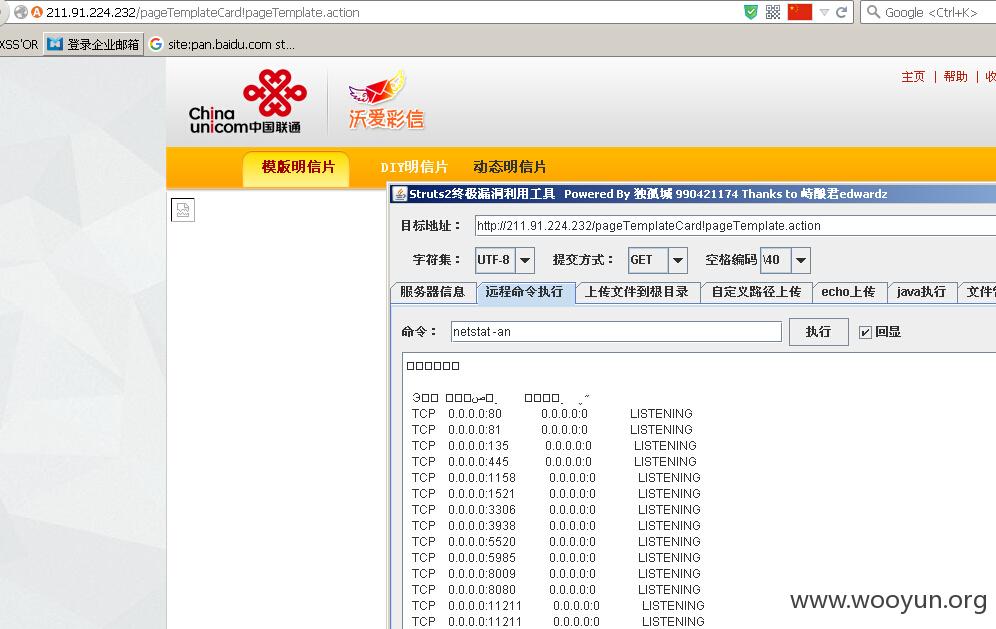996x629 pixels.
Task: Click the 0.0.0.0:8009 output row
Action: [x=556, y=574]
